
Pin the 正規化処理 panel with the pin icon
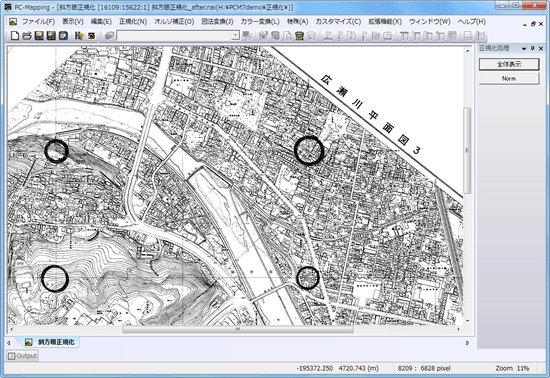click(532, 48)
